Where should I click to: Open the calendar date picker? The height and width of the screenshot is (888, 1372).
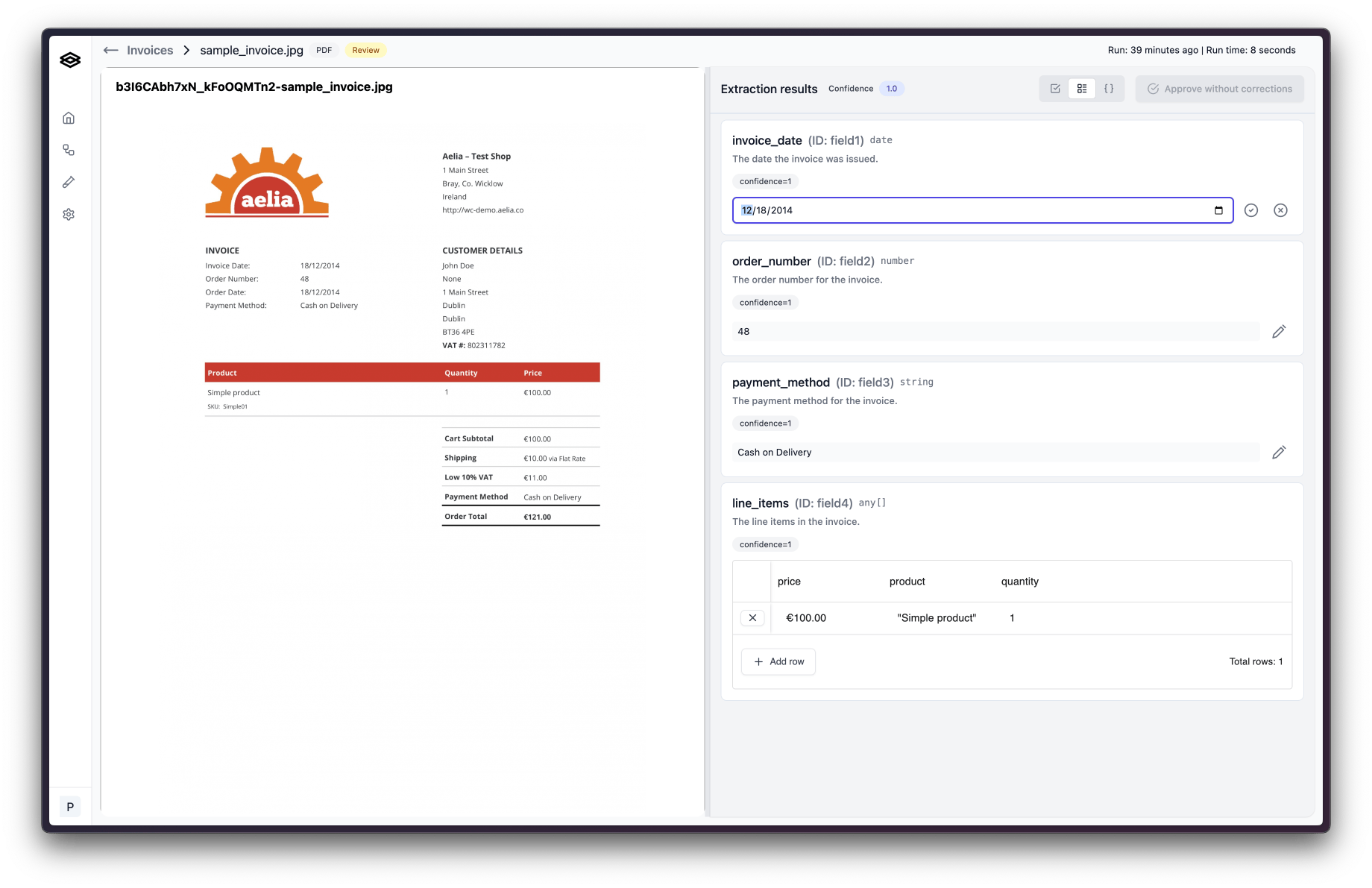(1218, 210)
